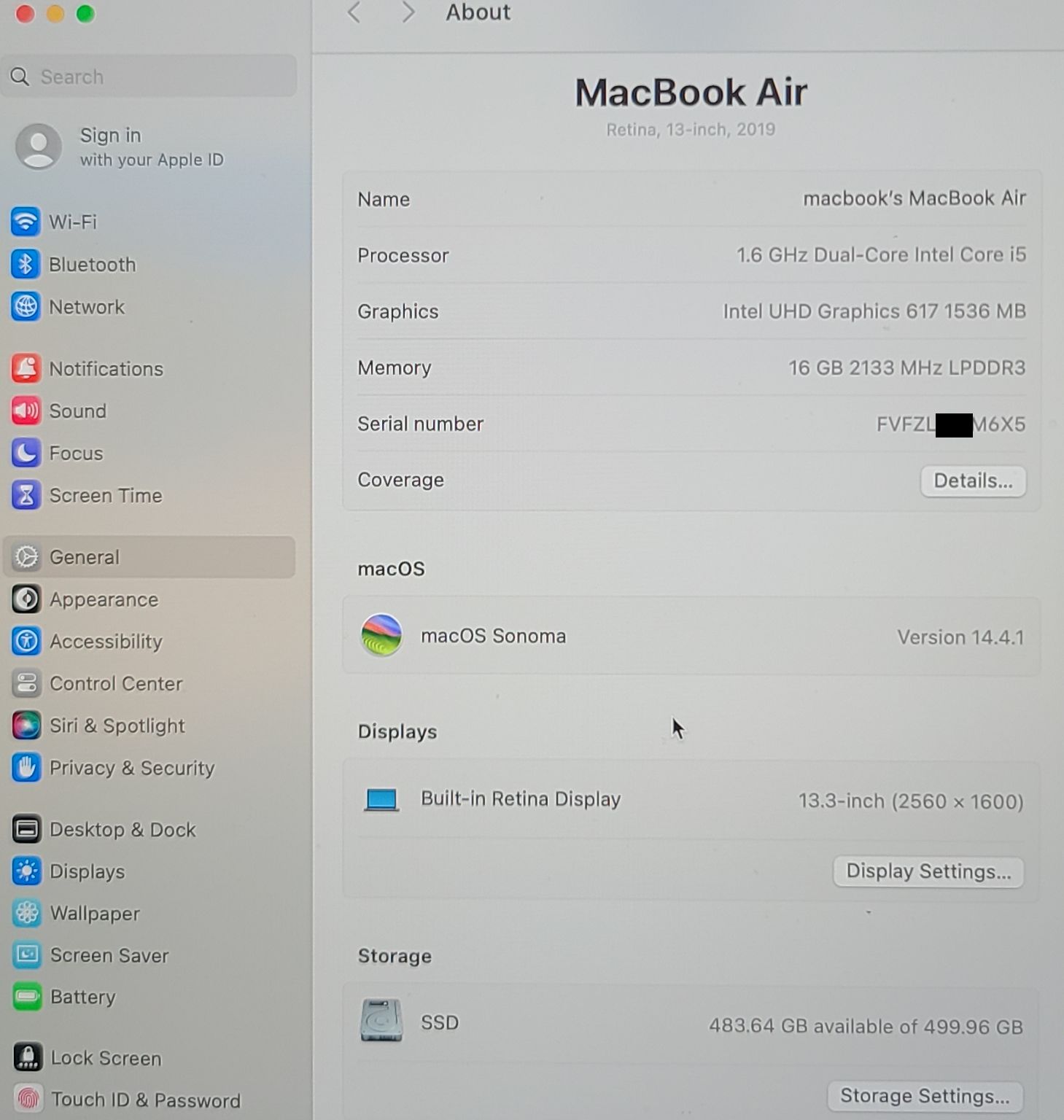
Task: Open the Sound speaker icon
Action: point(26,411)
